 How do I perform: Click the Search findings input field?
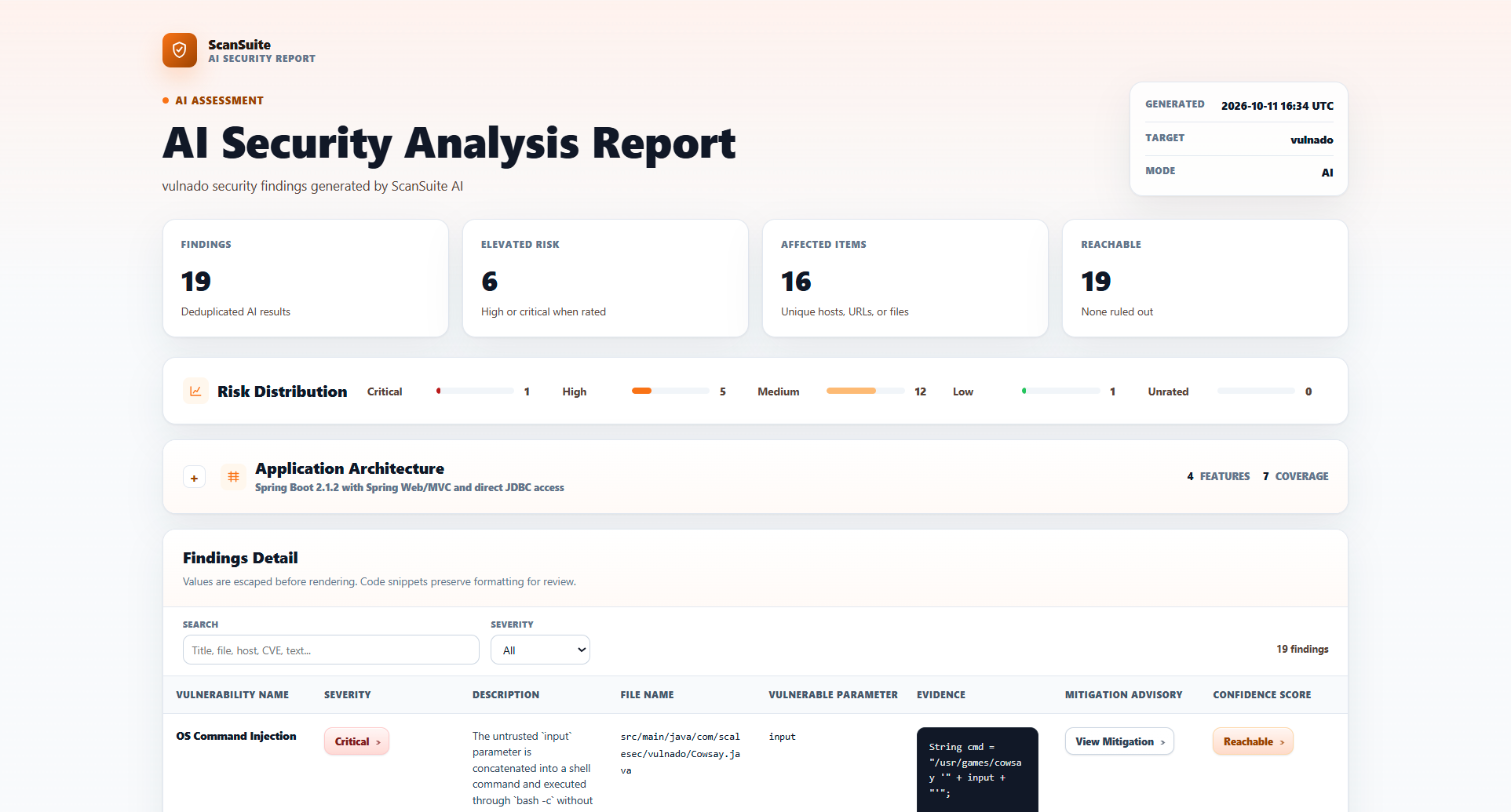pyautogui.click(x=331, y=650)
